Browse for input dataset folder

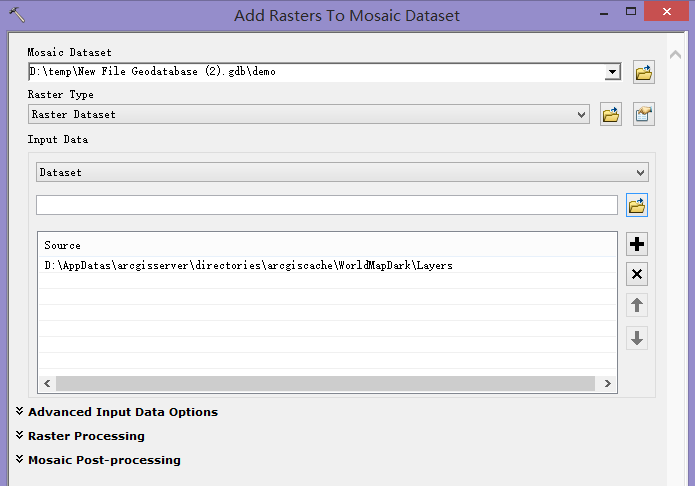pyautogui.click(x=637, y=205)
